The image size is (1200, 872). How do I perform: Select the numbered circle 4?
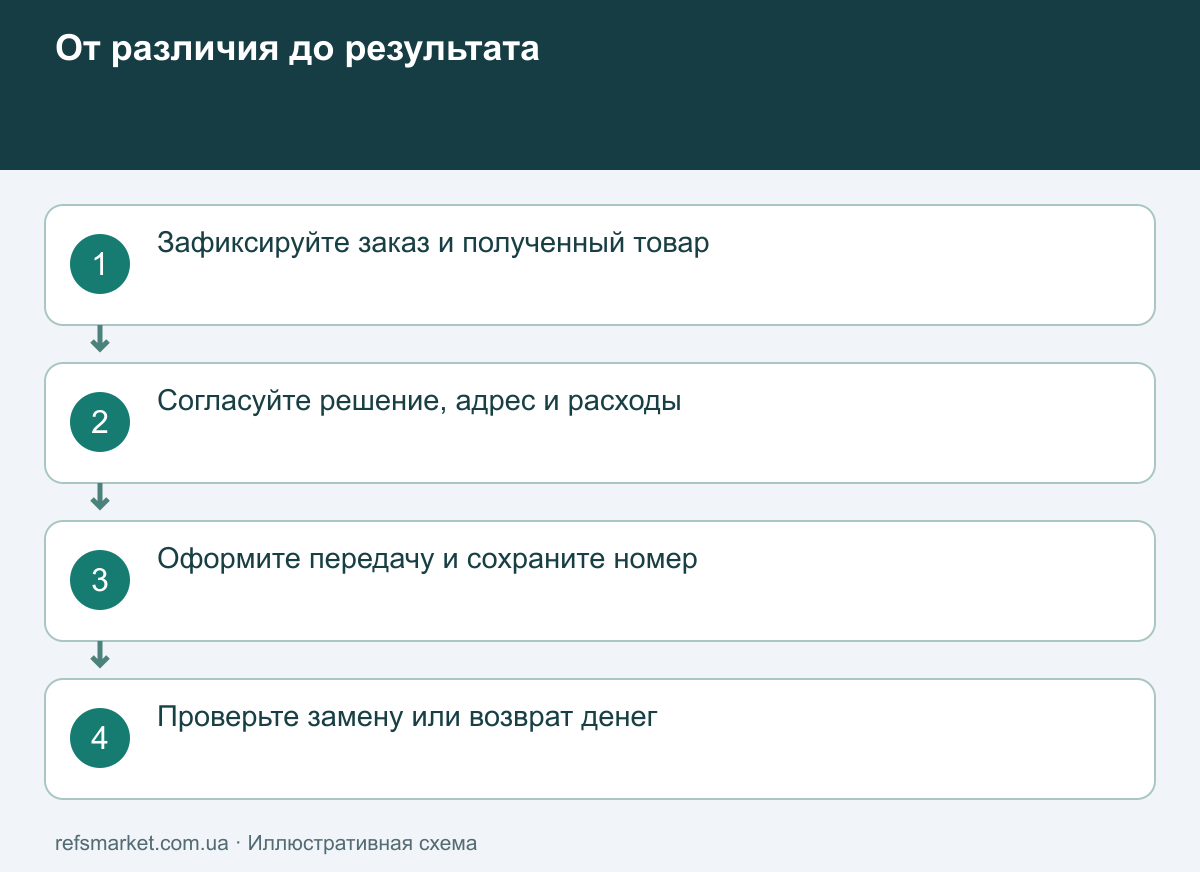pyautogui.click(x=100, y=738)
